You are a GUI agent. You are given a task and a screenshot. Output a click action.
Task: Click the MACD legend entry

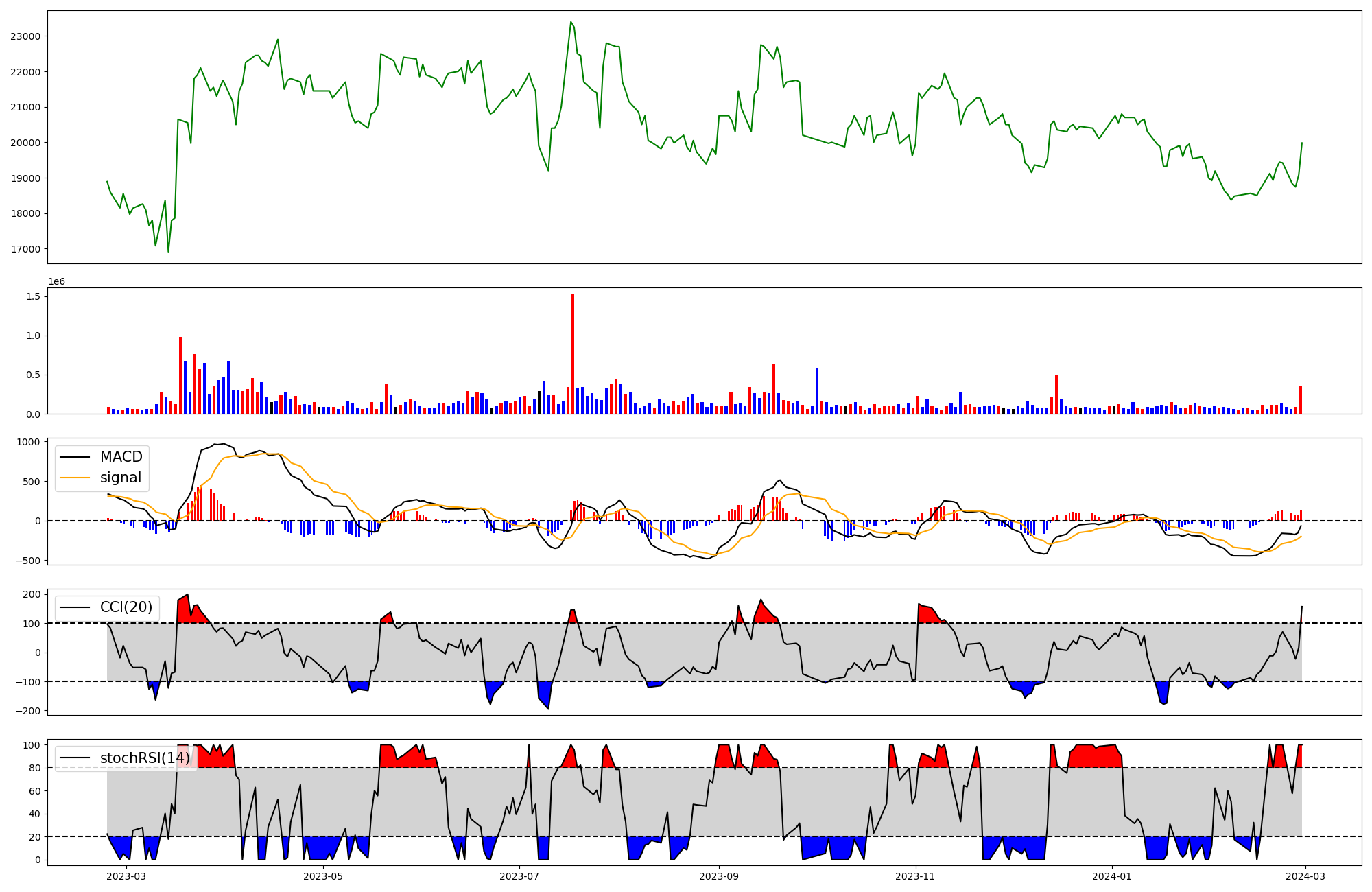[x=121, y=457]
